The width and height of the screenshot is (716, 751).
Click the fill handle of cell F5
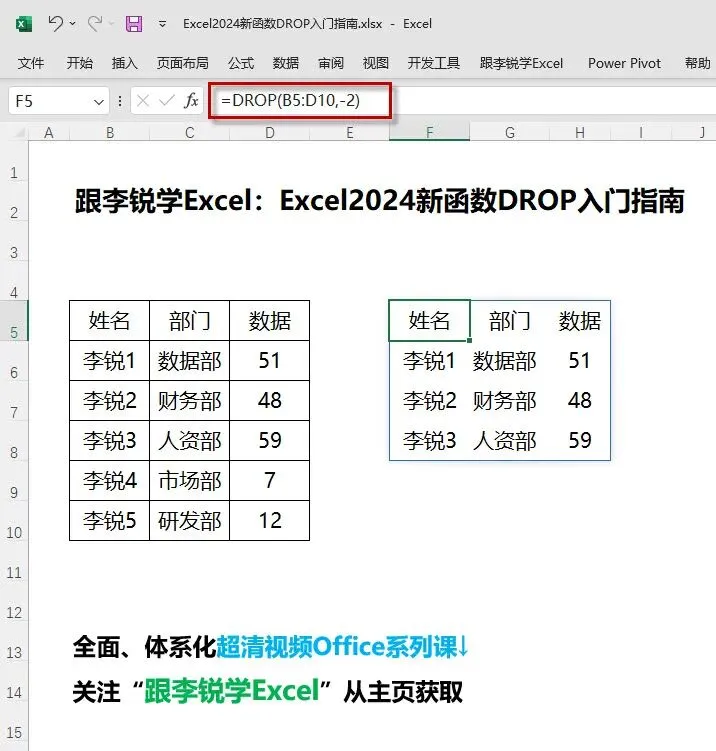[x=469, y=341]
